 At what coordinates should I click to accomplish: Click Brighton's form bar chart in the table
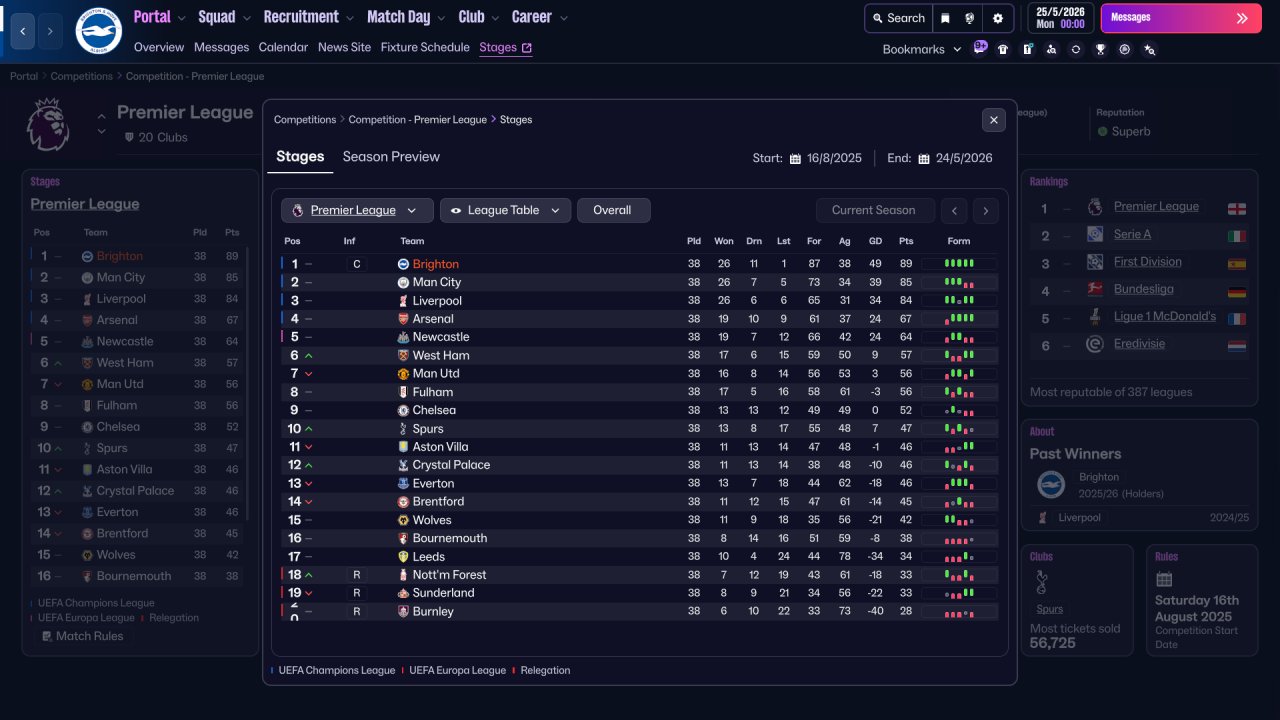click(x=959, y=264)
